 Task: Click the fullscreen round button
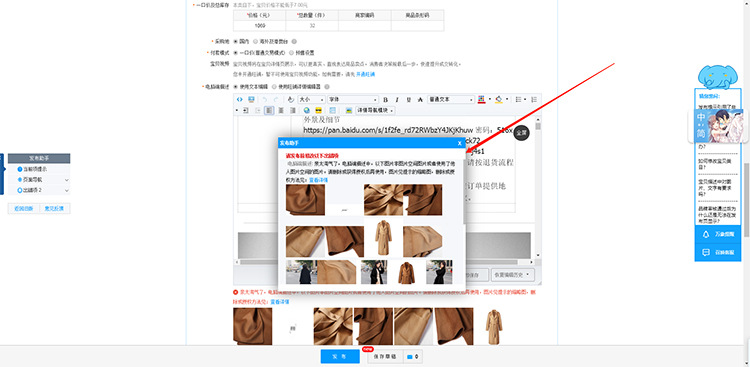(x=522, y=133)
